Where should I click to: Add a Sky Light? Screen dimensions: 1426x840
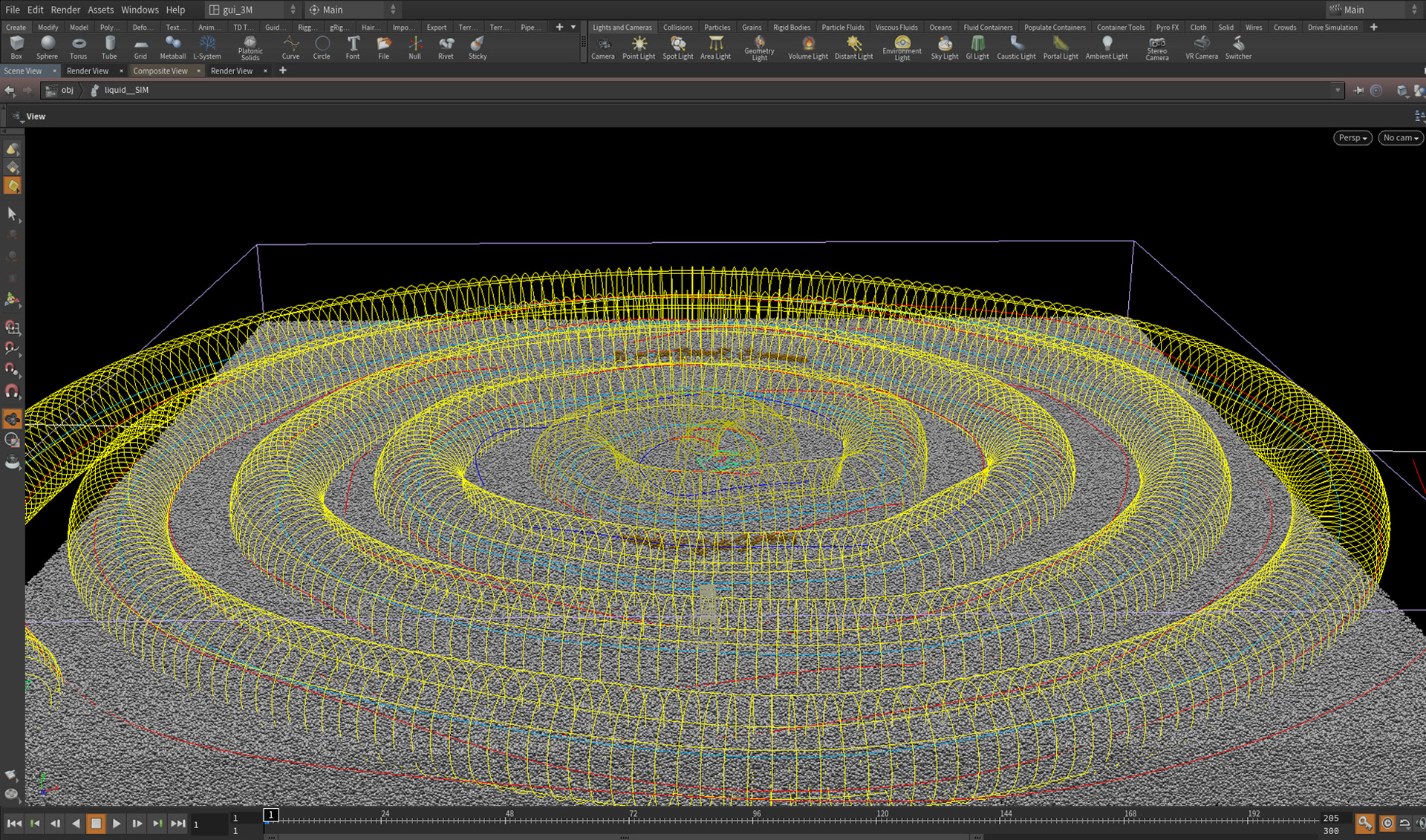[x=945, y=48]
